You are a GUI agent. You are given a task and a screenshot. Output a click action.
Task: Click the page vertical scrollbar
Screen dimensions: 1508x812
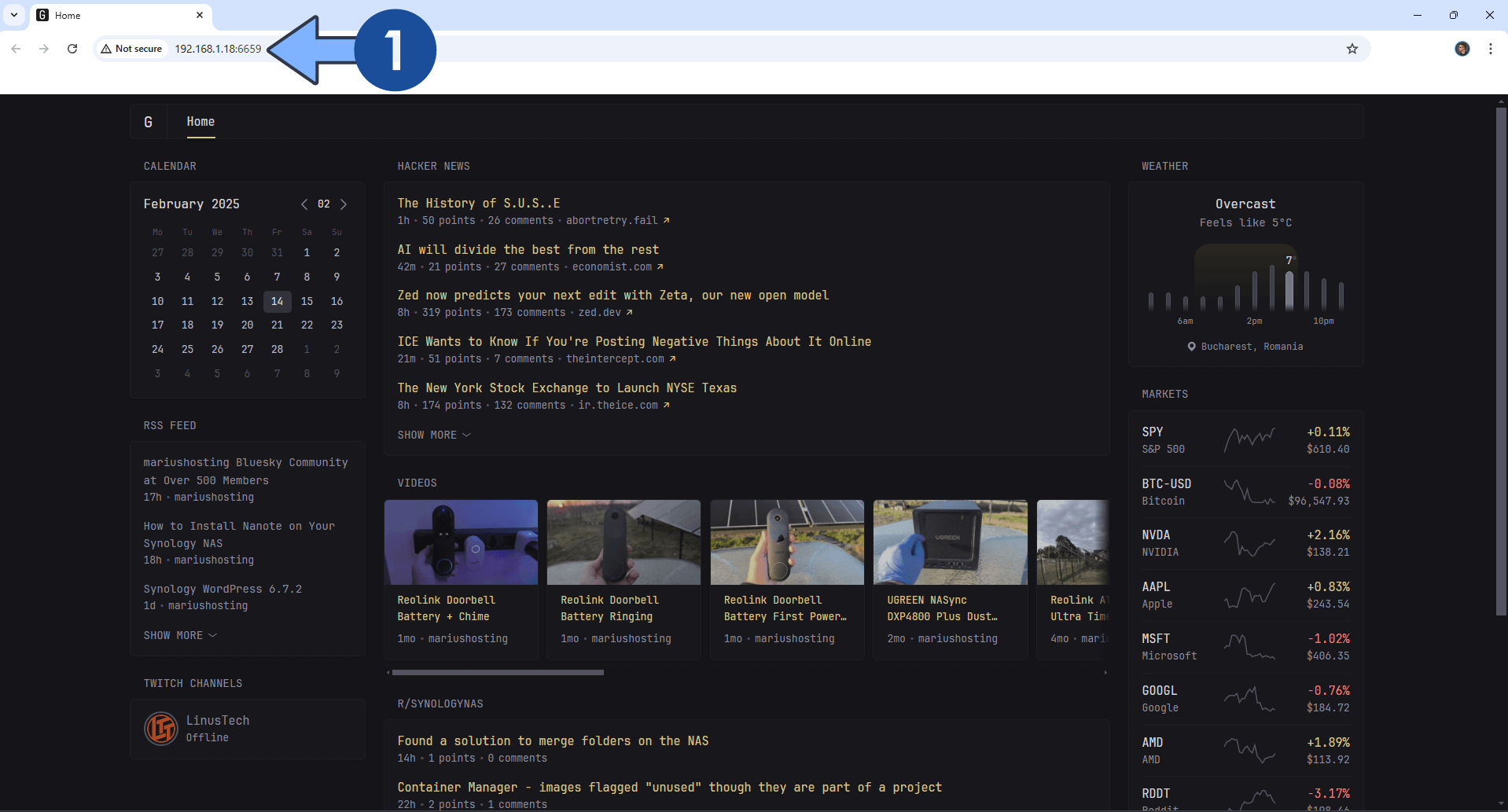(1501, 362)
